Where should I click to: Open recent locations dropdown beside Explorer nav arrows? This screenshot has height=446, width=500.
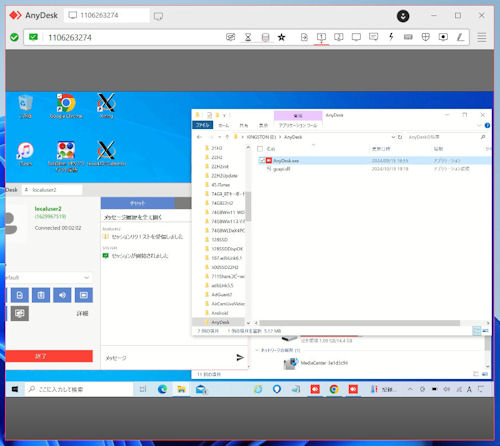click(x=220, y=137)
